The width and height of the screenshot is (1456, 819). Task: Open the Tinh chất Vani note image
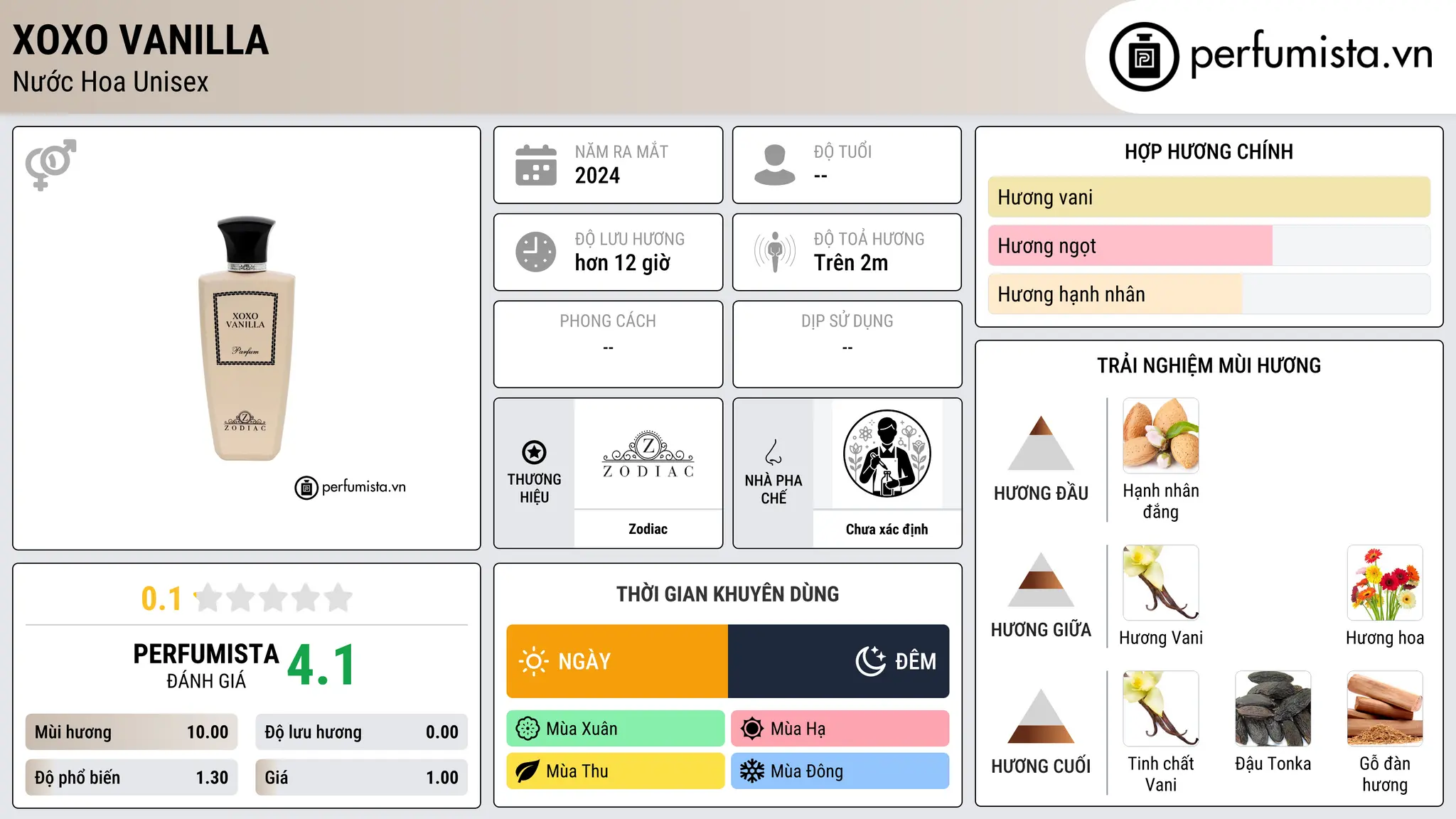(1161, 709)
